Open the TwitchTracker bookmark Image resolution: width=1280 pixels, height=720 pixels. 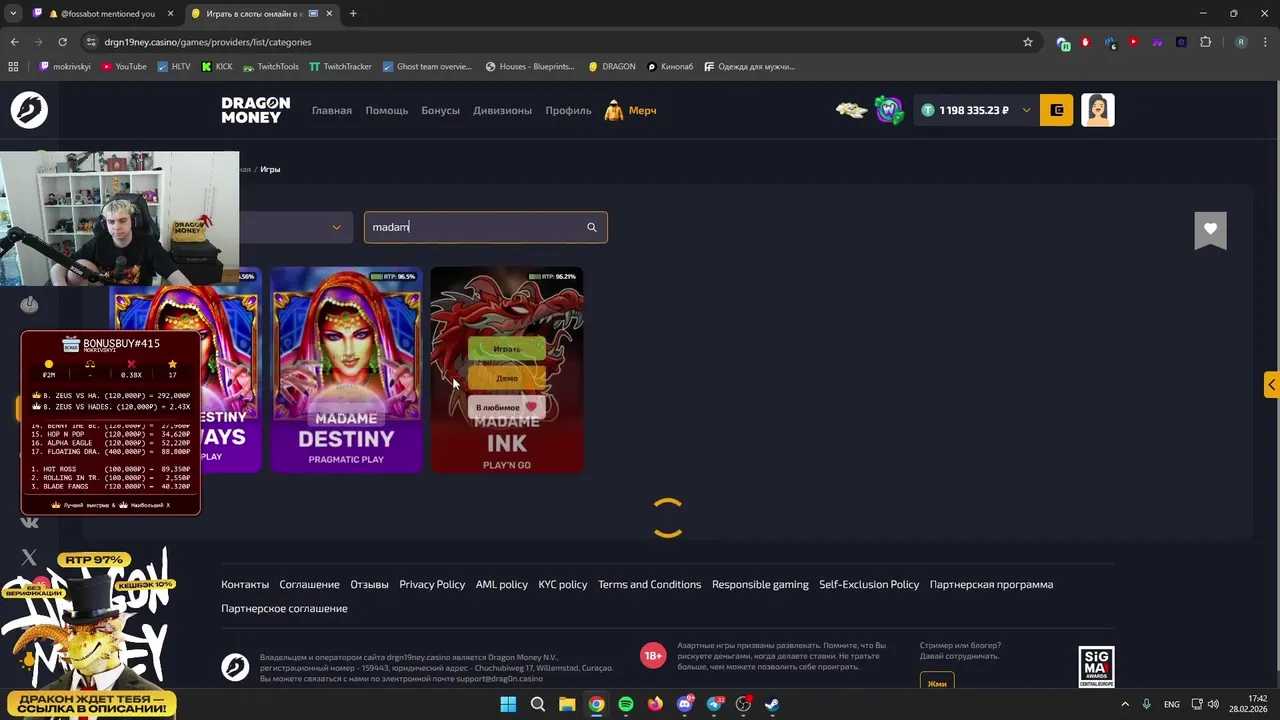340,66
